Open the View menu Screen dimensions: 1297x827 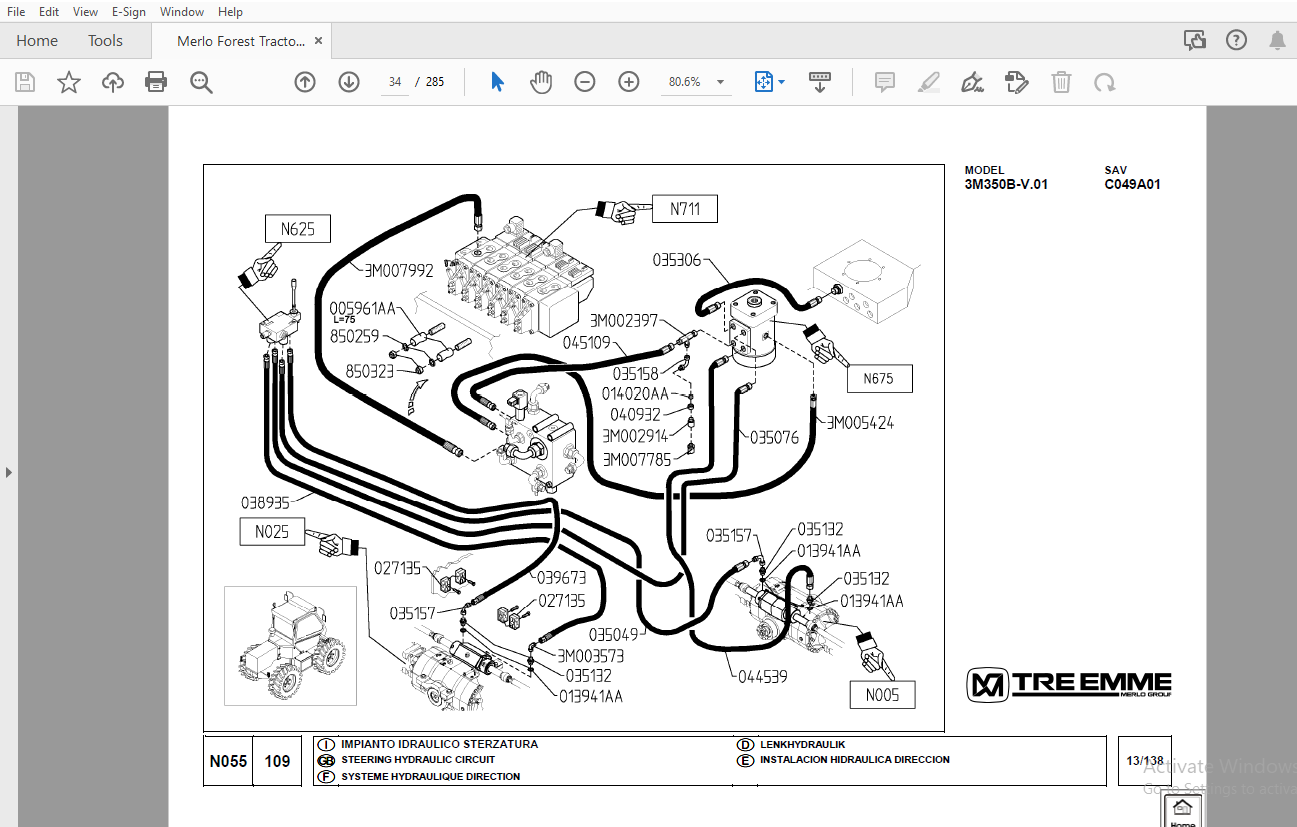pos(86,12)
